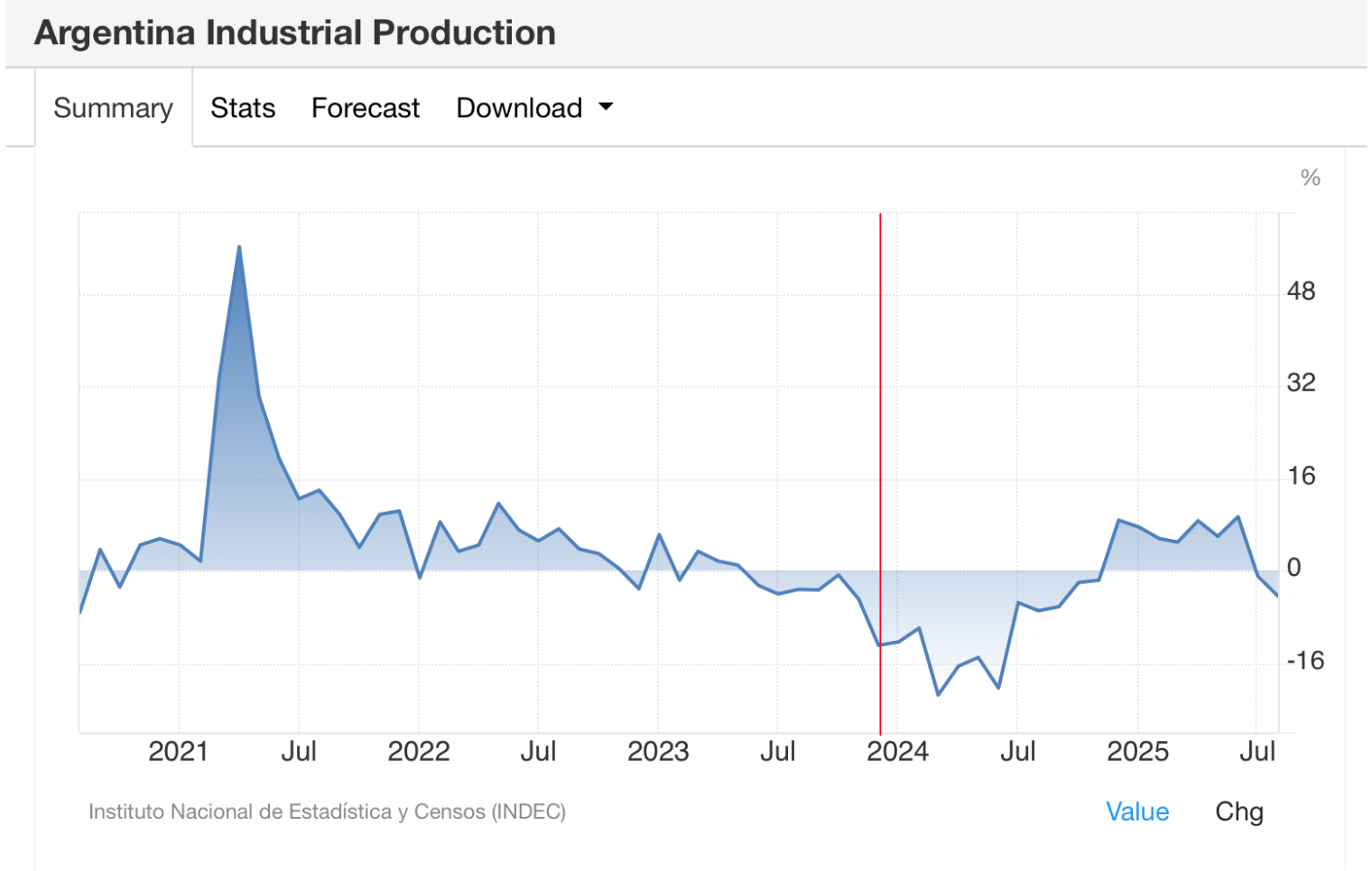Click the -16 y-axis value label
Screen dimensions: 1372x871
pos(1304,661)
